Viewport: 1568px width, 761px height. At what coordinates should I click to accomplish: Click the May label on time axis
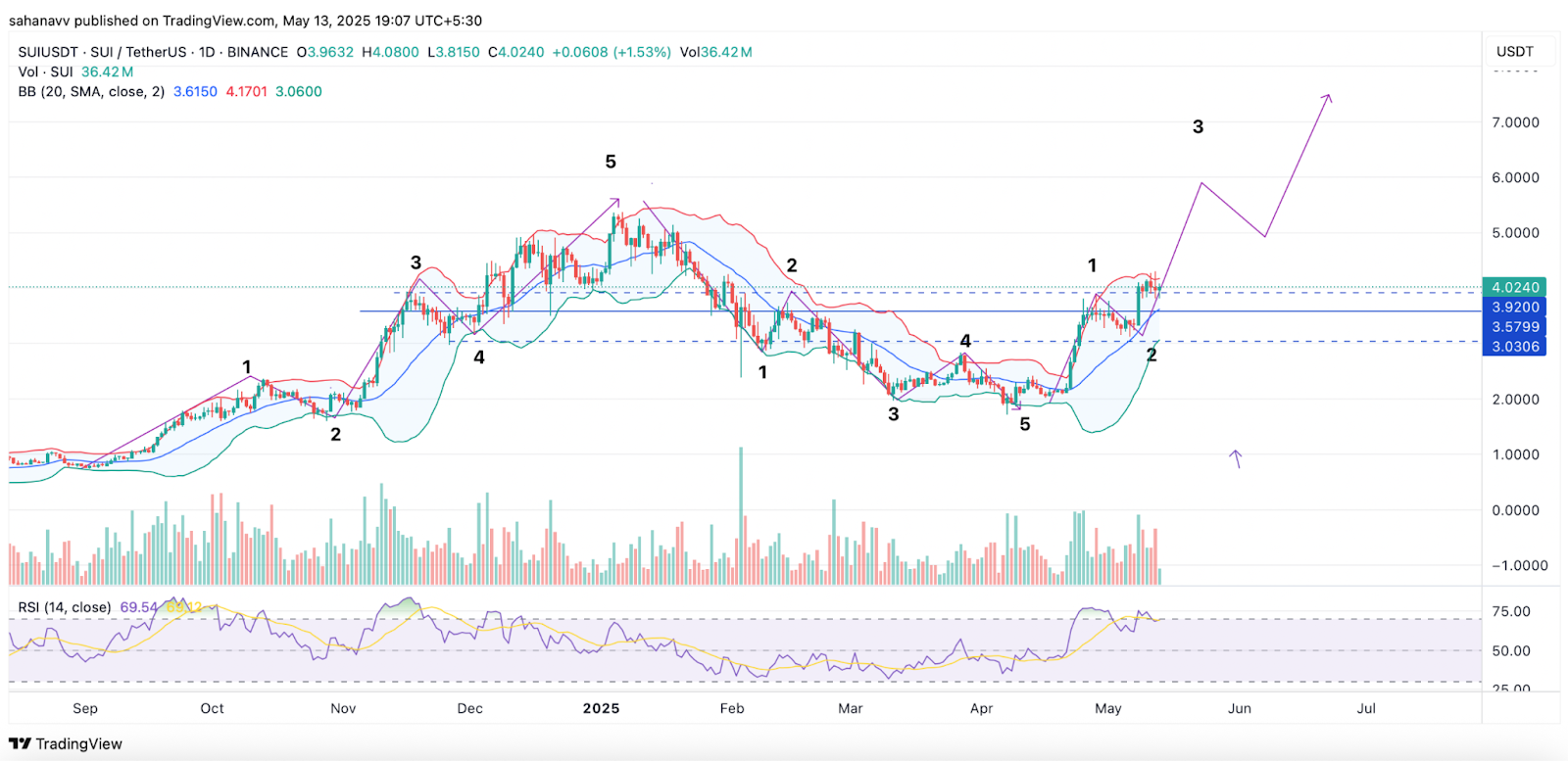pyautogui.click(x=1107, y=708)
